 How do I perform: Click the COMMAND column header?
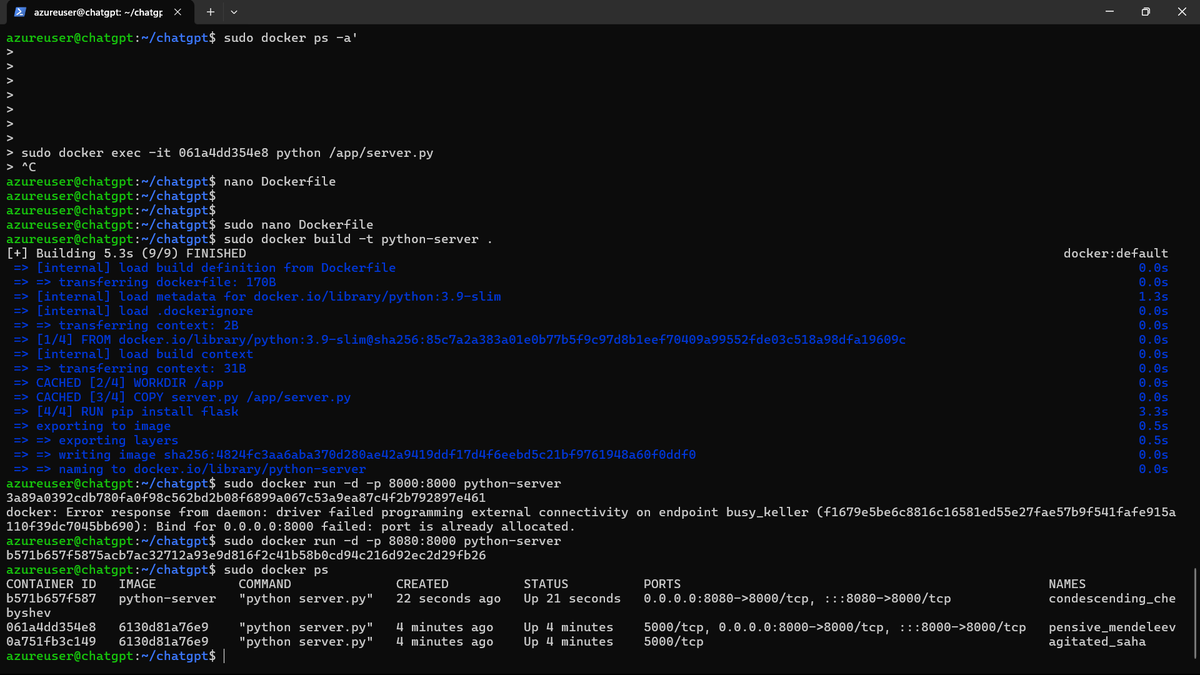265,584
